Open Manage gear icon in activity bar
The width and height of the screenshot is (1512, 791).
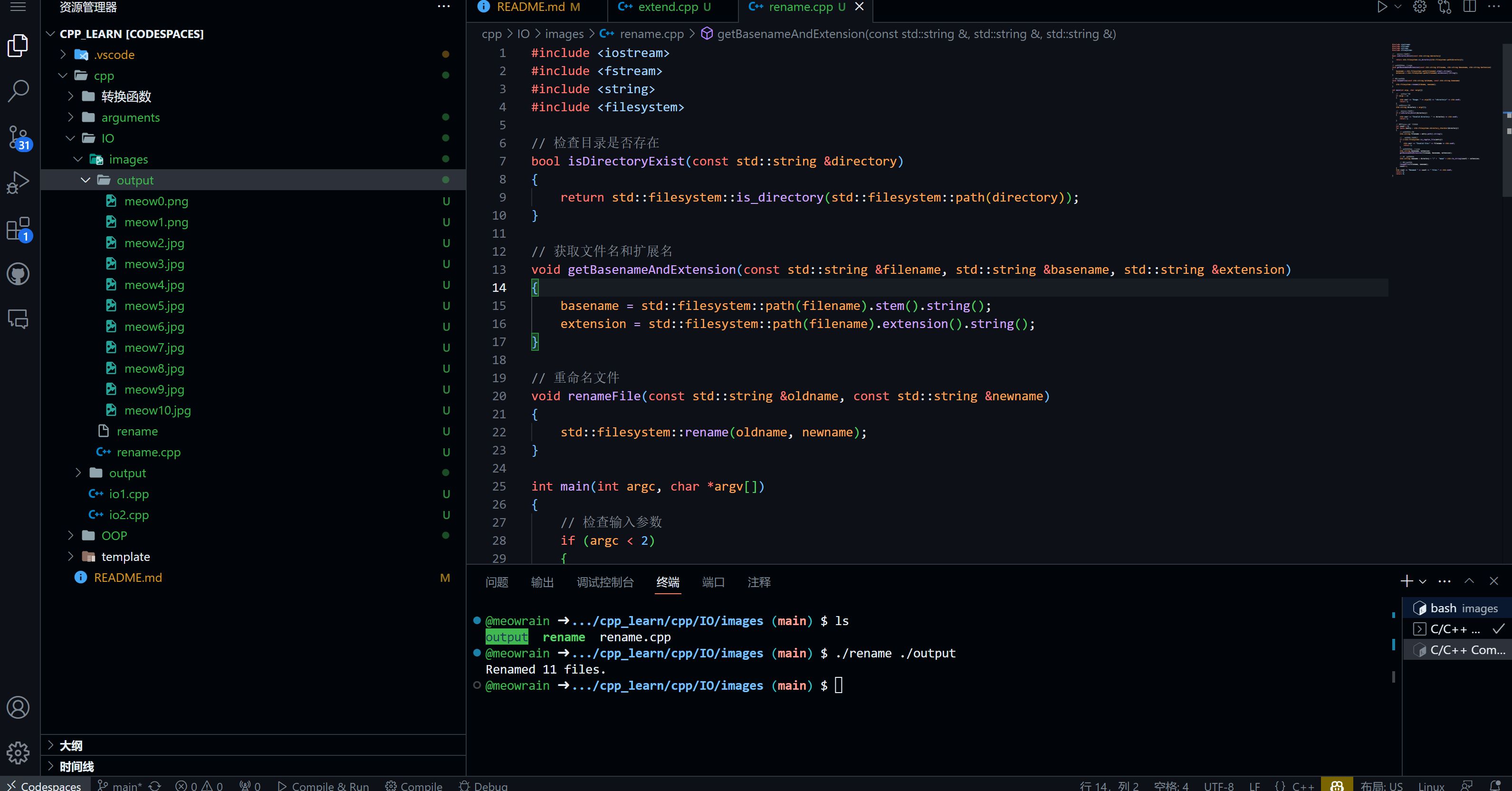19,752
